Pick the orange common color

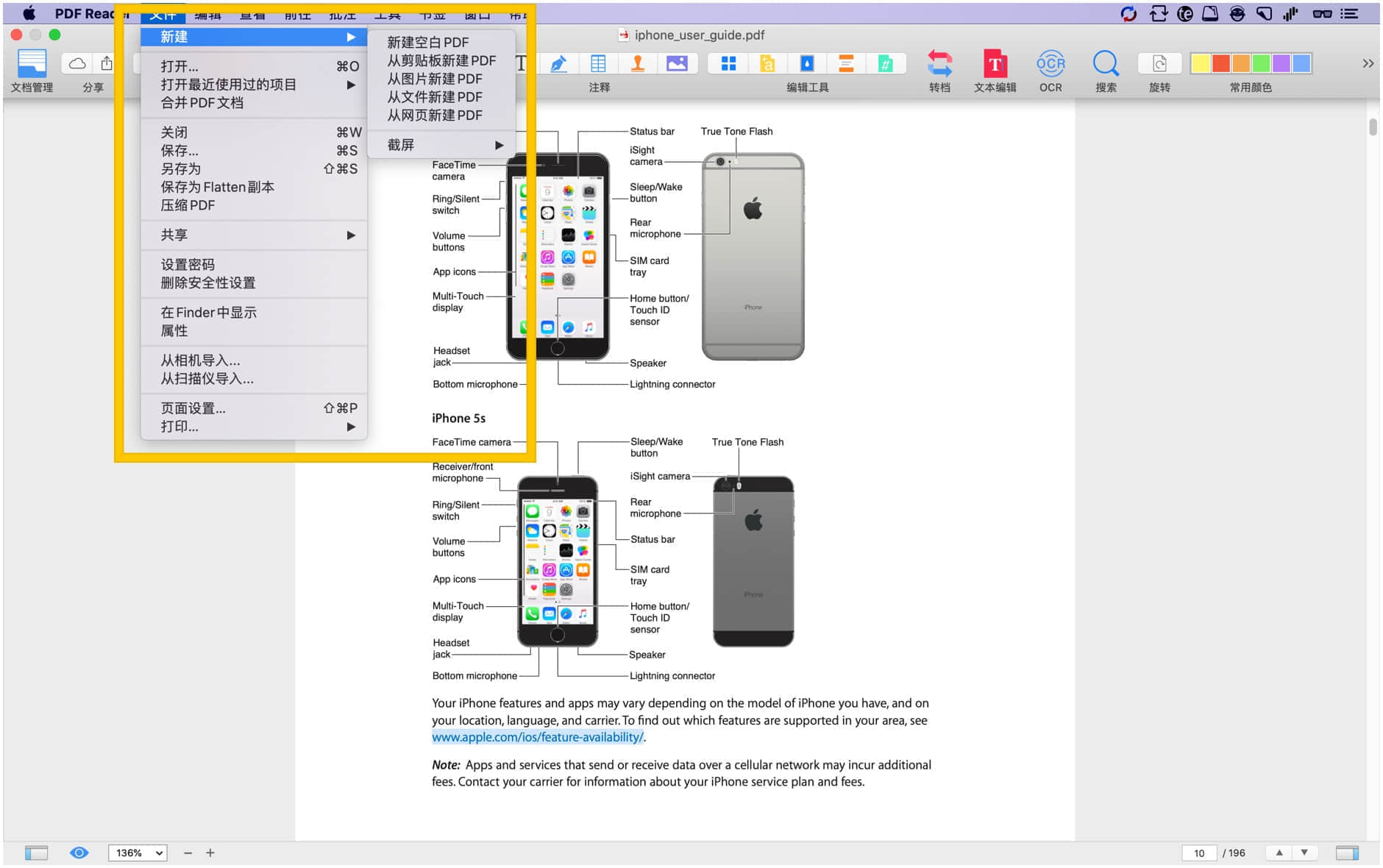pos(1241,64)
